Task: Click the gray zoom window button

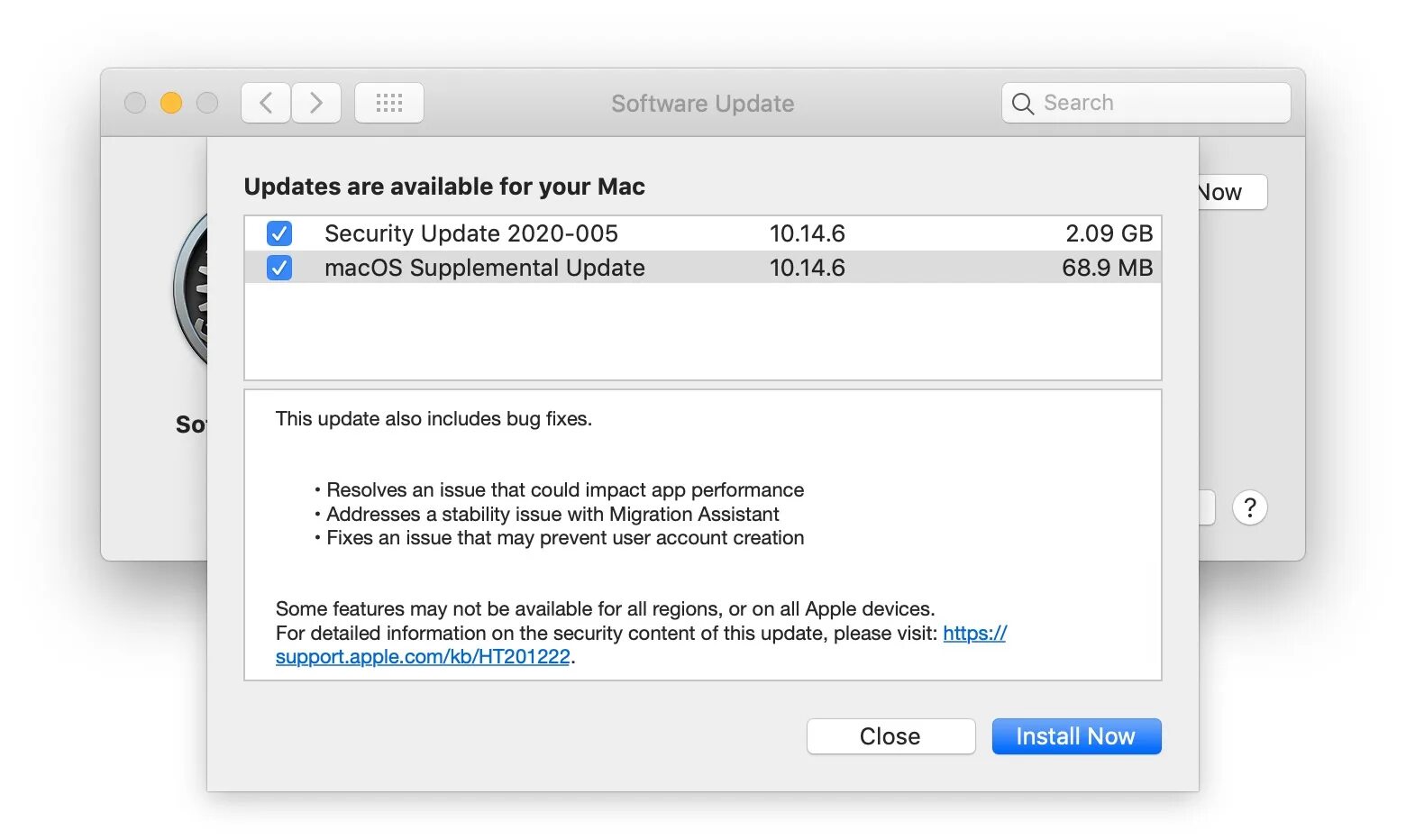Action: 207,103
